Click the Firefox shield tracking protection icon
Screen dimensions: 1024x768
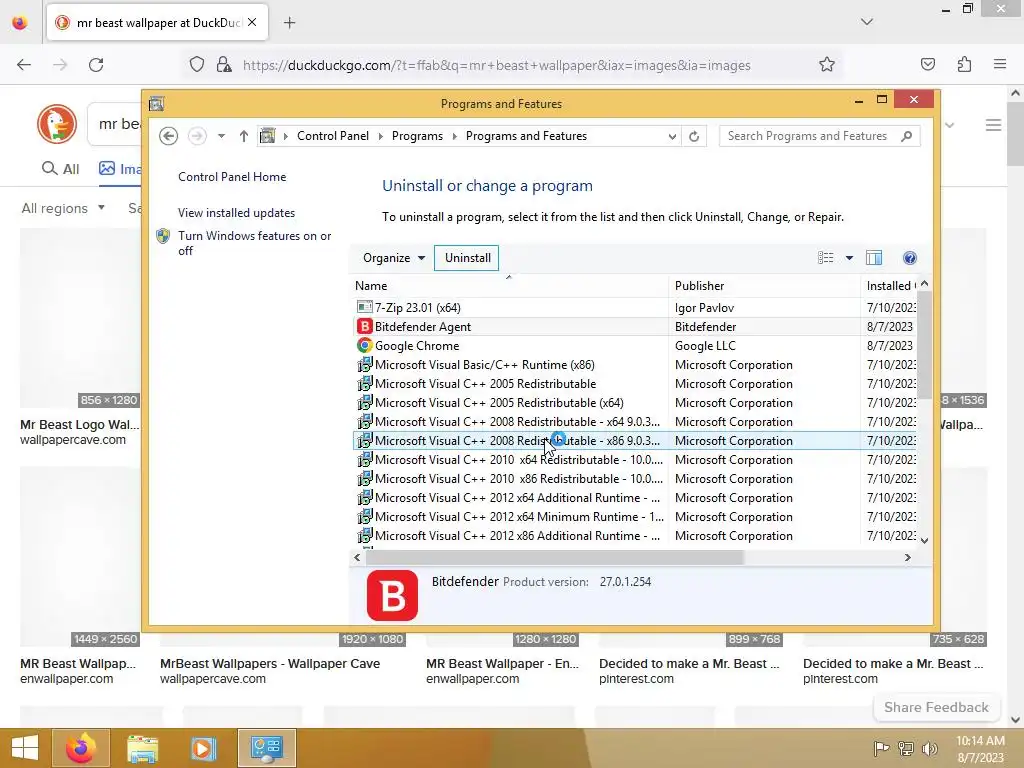pos(197,64)
